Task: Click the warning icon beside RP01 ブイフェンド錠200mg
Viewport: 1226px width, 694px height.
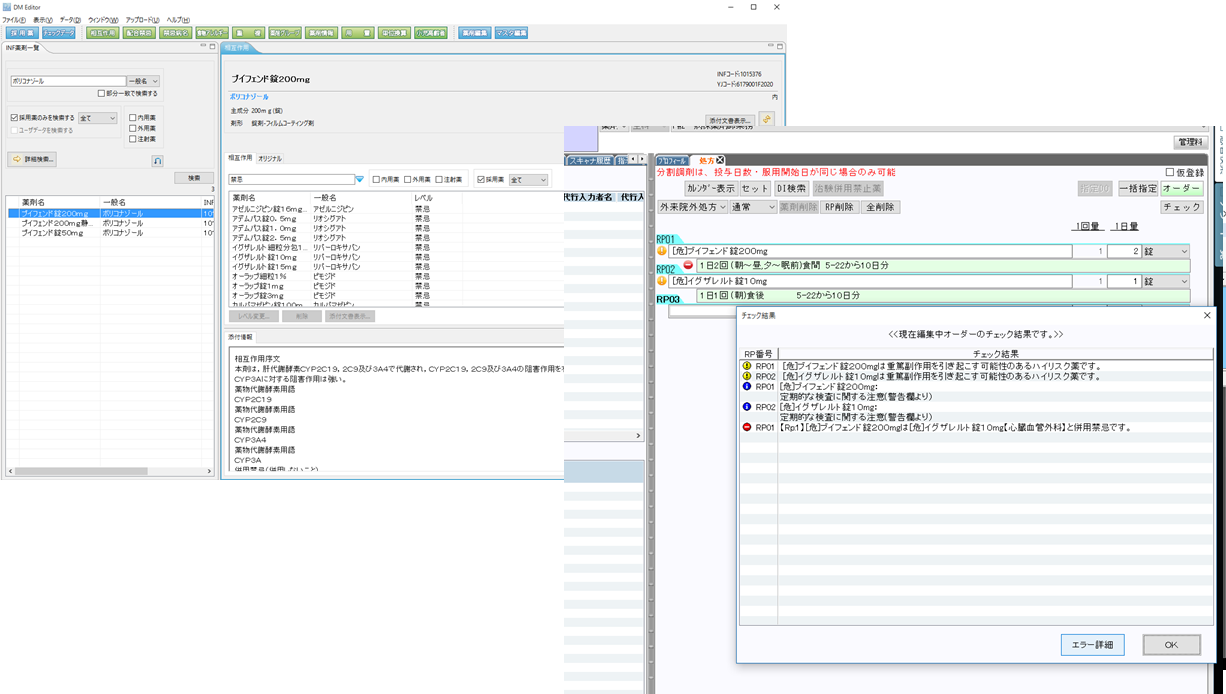Action: (662, 251)
